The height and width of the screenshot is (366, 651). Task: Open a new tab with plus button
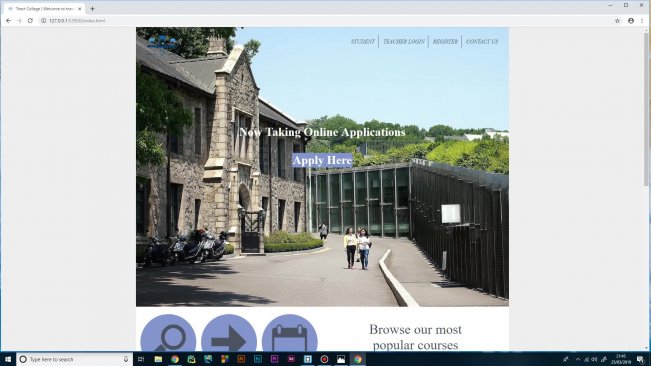[92, 8]
